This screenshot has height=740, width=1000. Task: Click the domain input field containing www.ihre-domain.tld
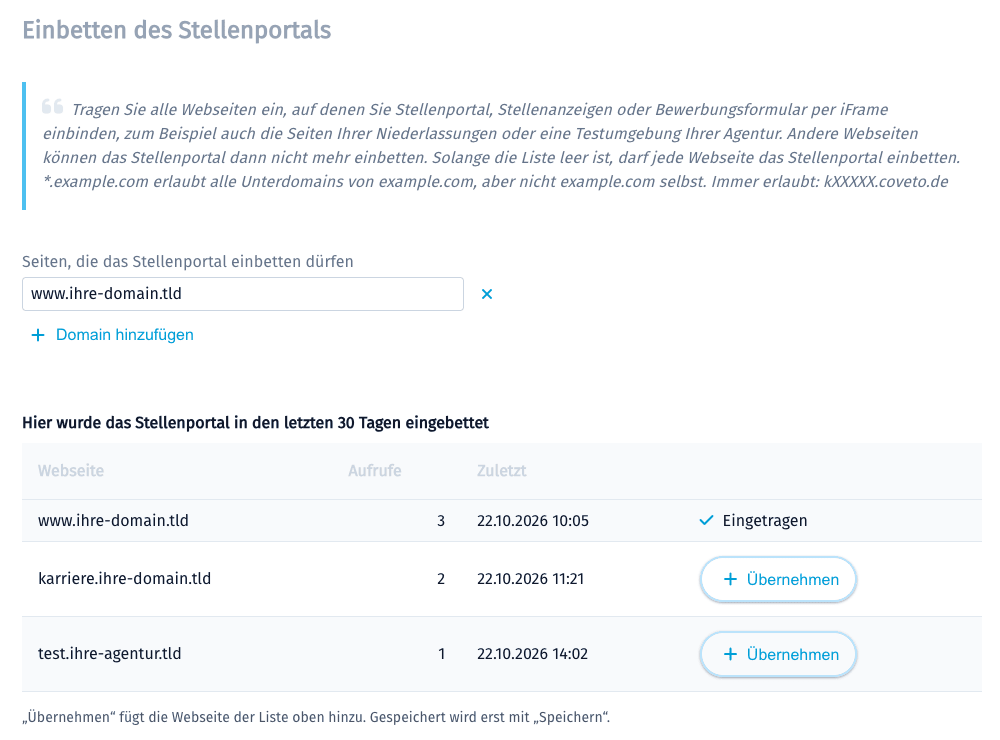point(242,294)
